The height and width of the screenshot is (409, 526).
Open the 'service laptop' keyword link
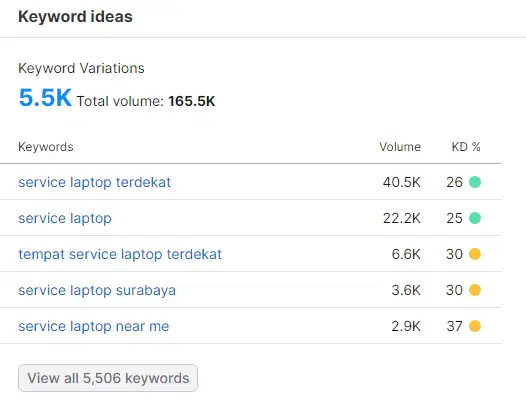[x=65, y=218]
